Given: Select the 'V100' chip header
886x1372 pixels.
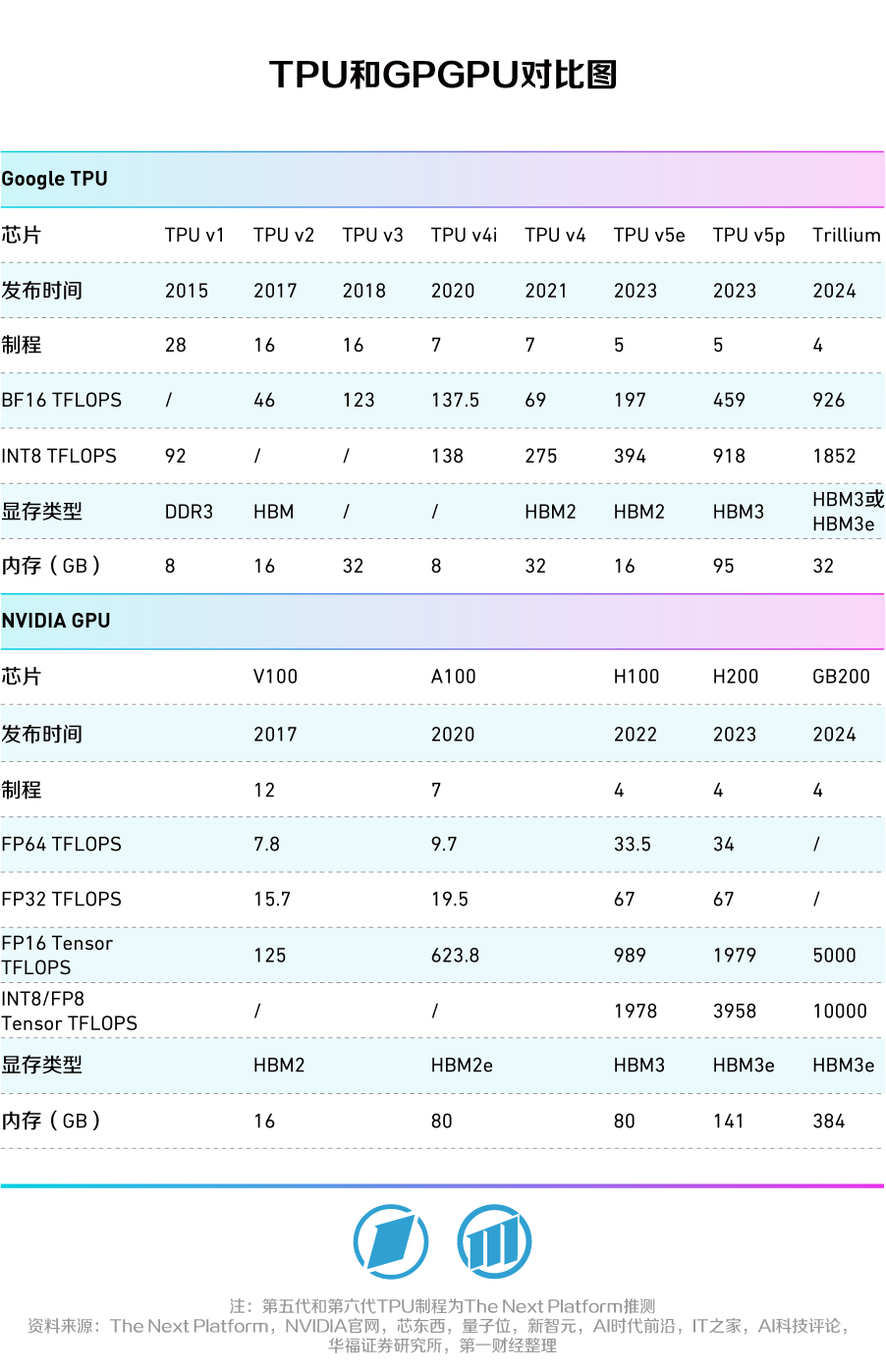Looking at the screenshot, I should click(x=275, y=677).
